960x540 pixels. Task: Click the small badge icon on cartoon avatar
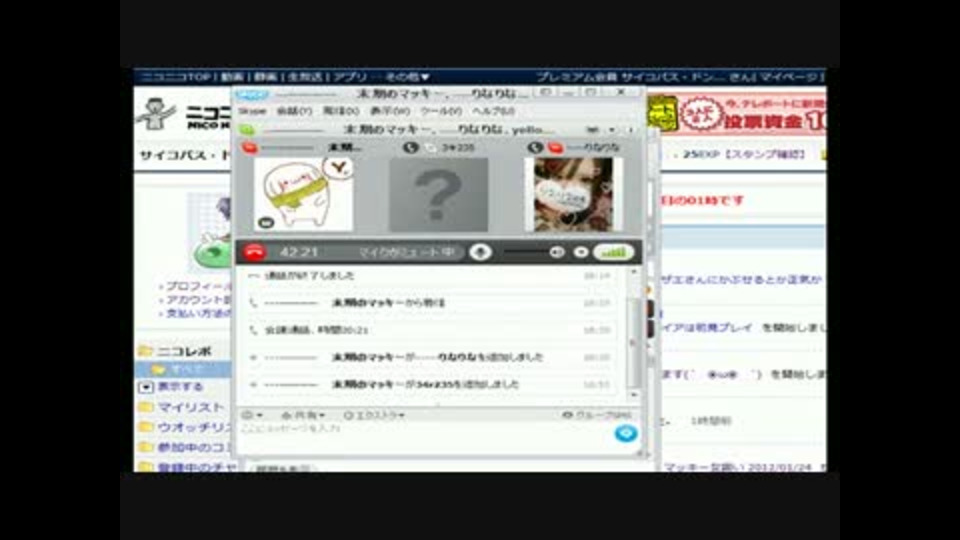[x=266, y=223]
